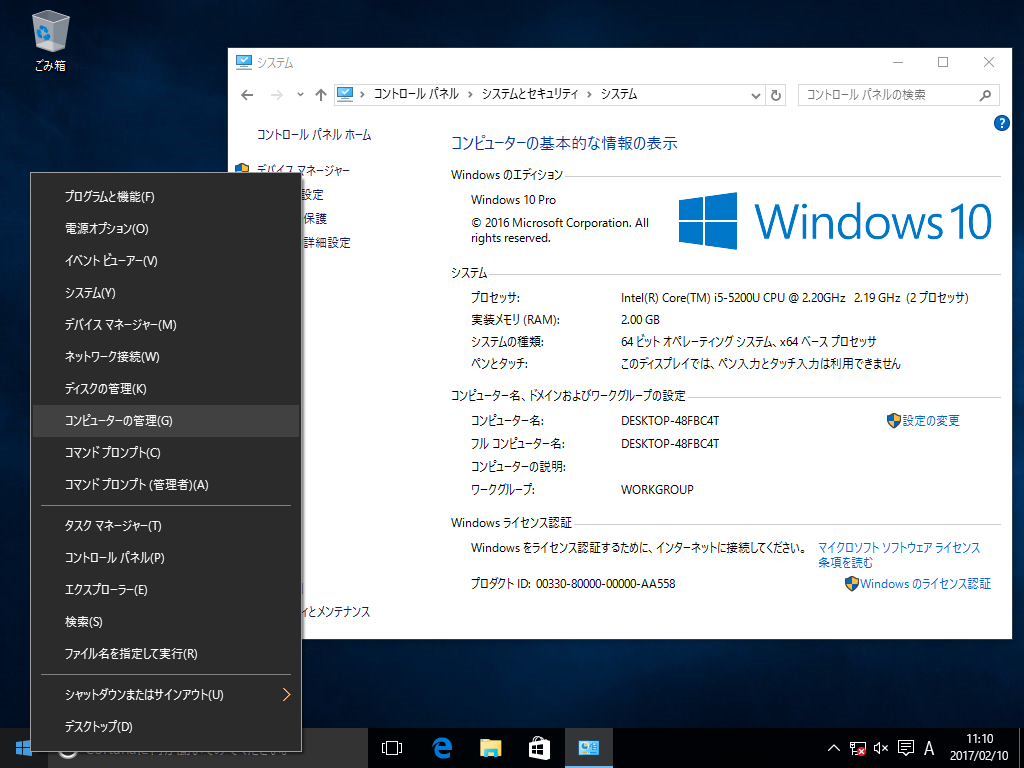Choose システム(Y) in context menu
Viewport: 1024px width, 768px height.
coord(166,293)
